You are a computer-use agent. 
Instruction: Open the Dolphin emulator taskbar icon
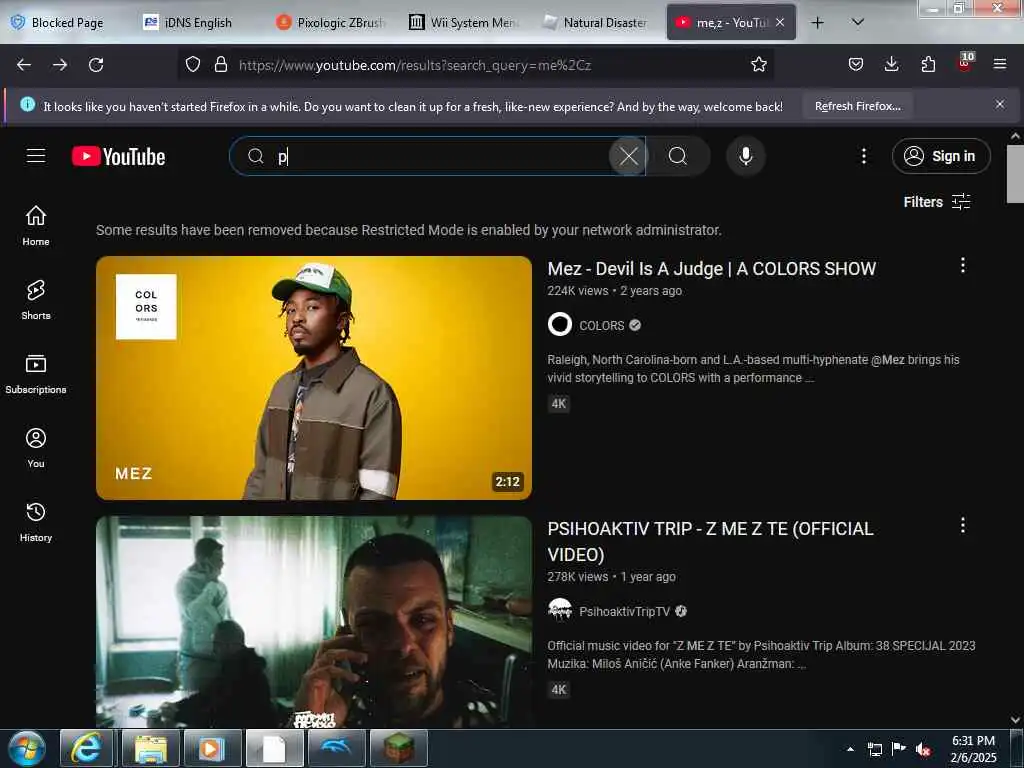pyautogui.click(x=336, y=748)
